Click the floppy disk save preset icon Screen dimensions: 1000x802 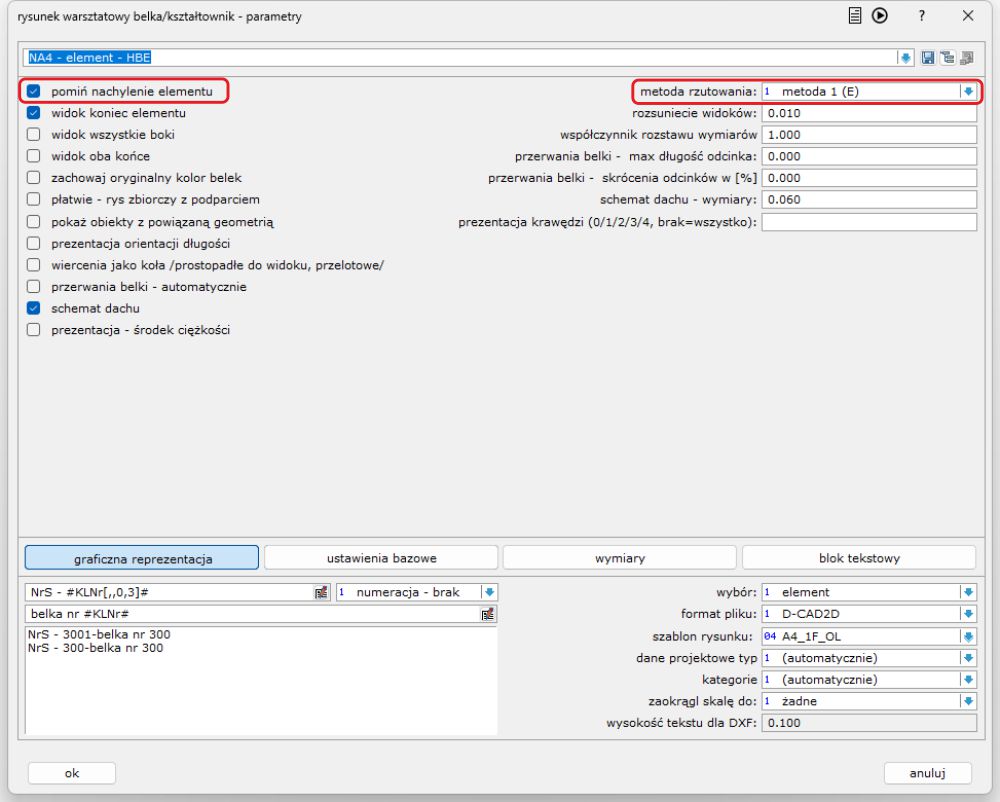click(929, 58)
